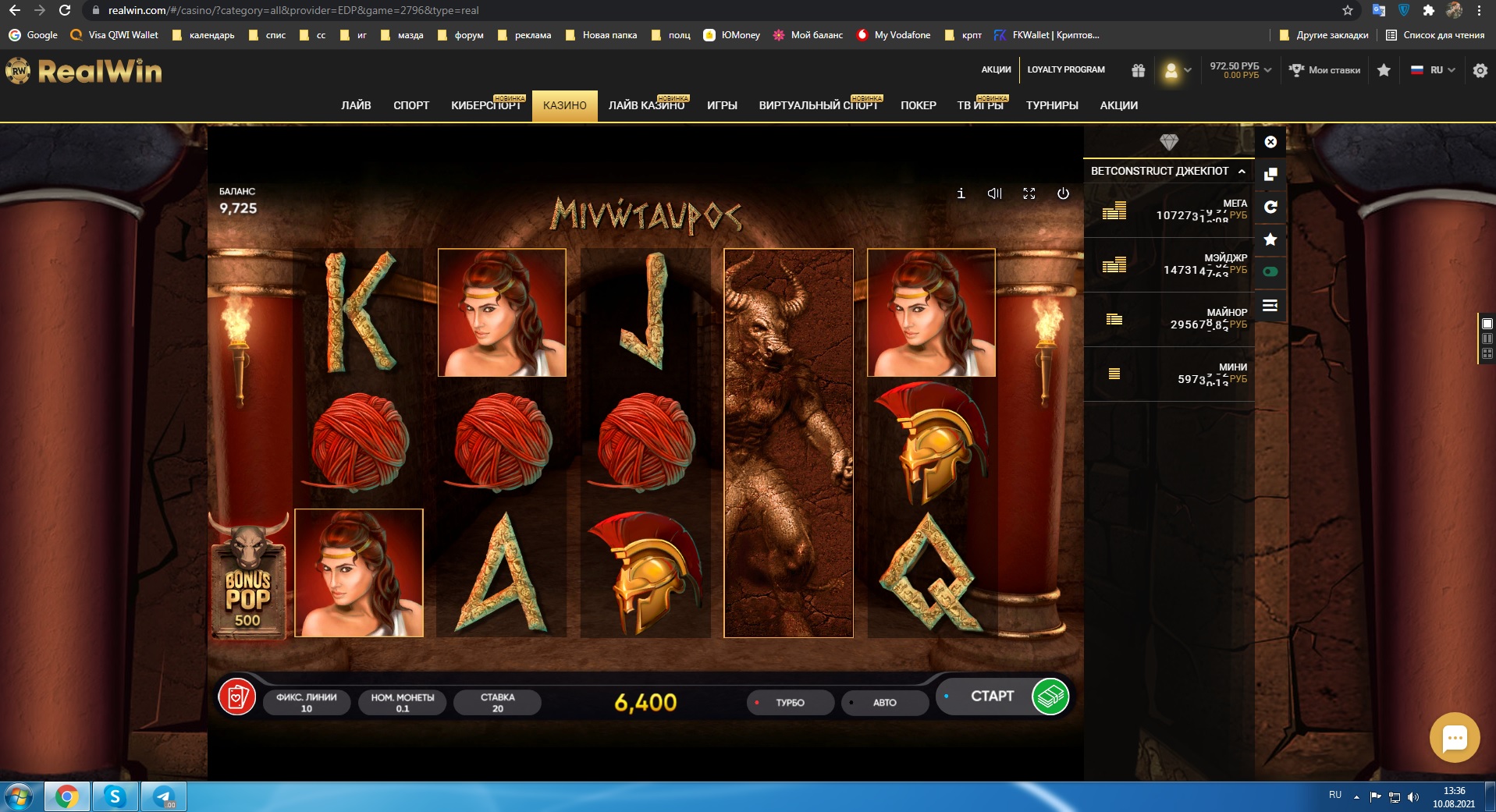The width and height of the screenshot is (1496, 812).
Task: Click the Bonus Pop 500 badge
Action: tap(248, 577)
